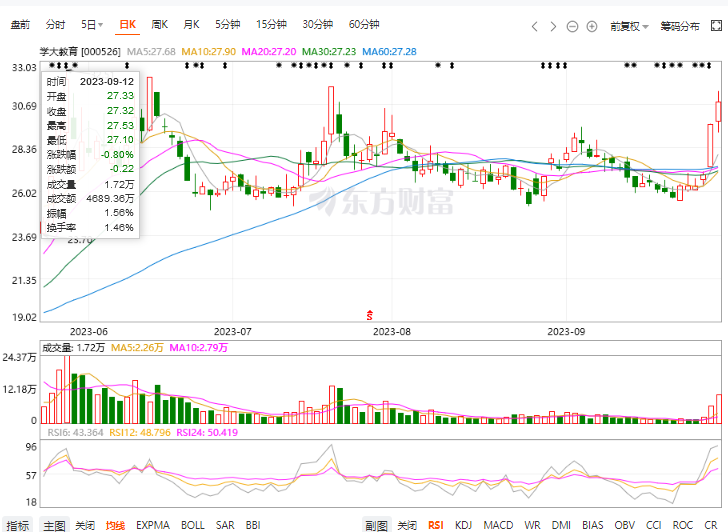The width and height of the screenshot is (728, 532).
Task: Click the previous period left arrow
Action: pos(534,26)
